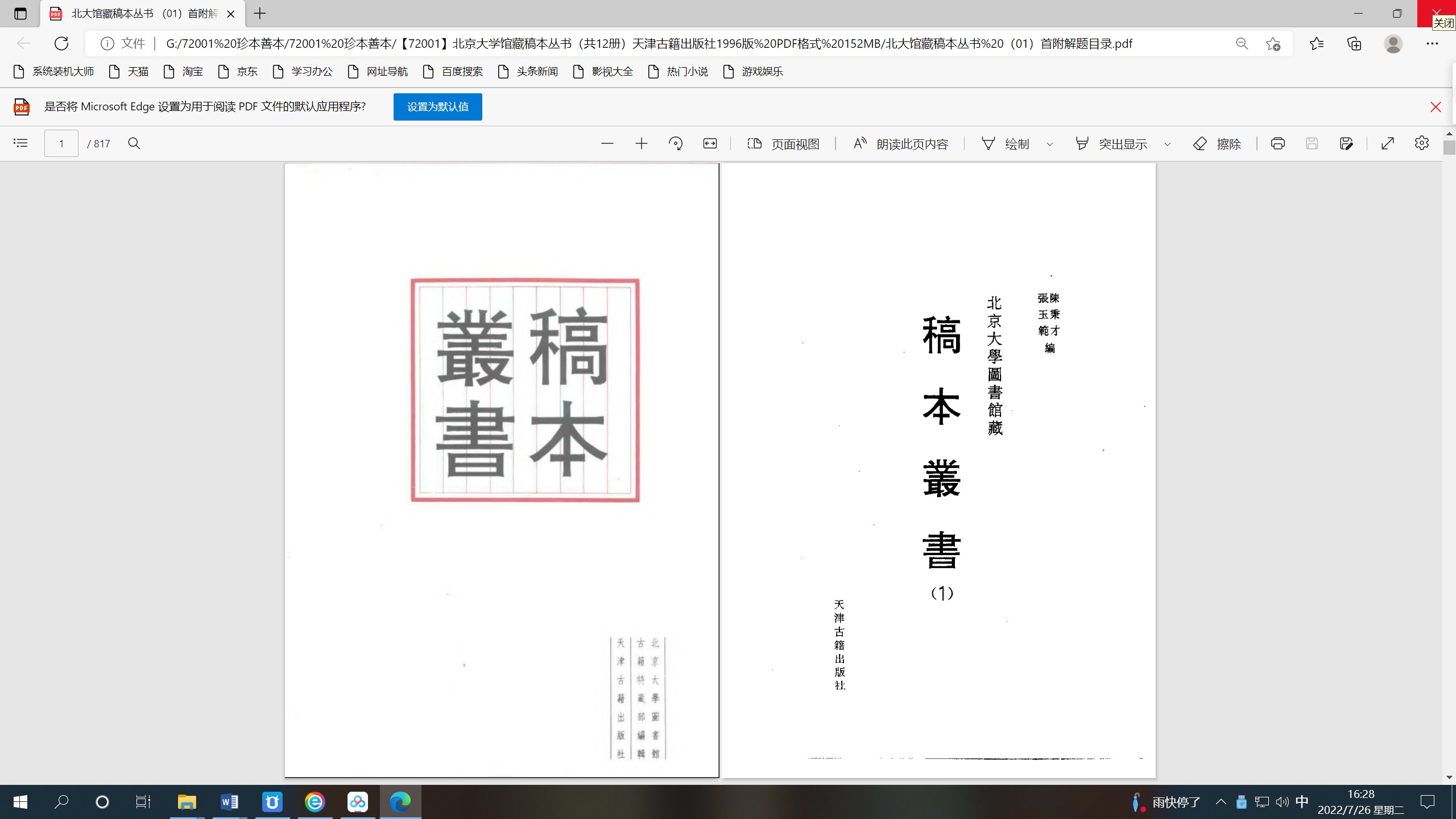Click the zoom magnifier in address bar
Screen dimensions: 1456x819
click(1242, 43)
